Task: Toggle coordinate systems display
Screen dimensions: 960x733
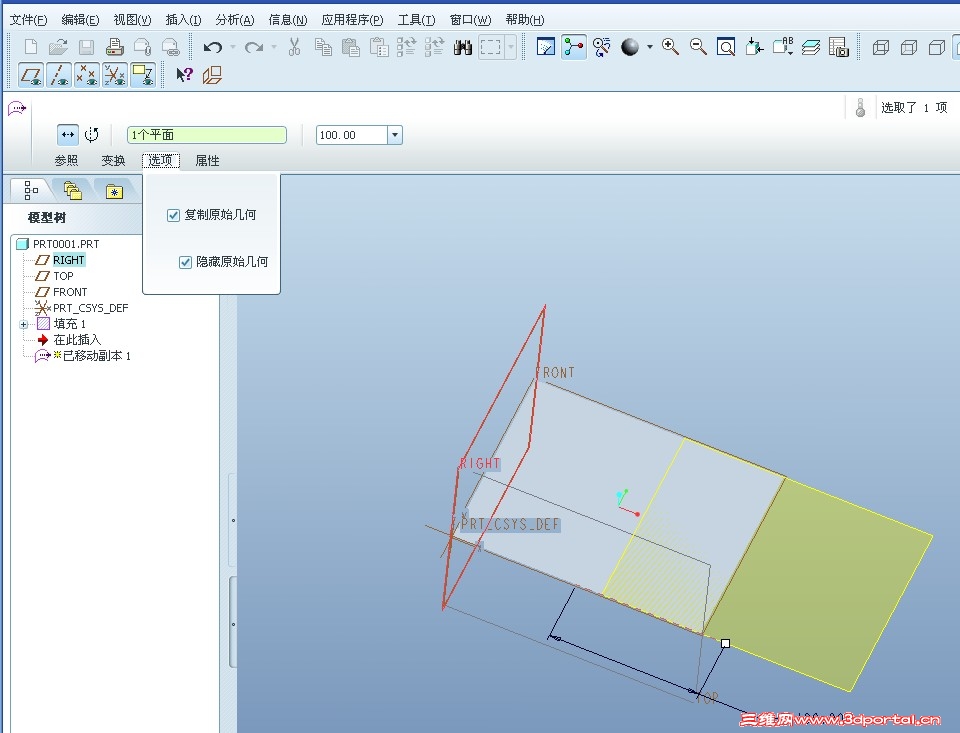Action: pyautogui.click(x=115, y=75)
